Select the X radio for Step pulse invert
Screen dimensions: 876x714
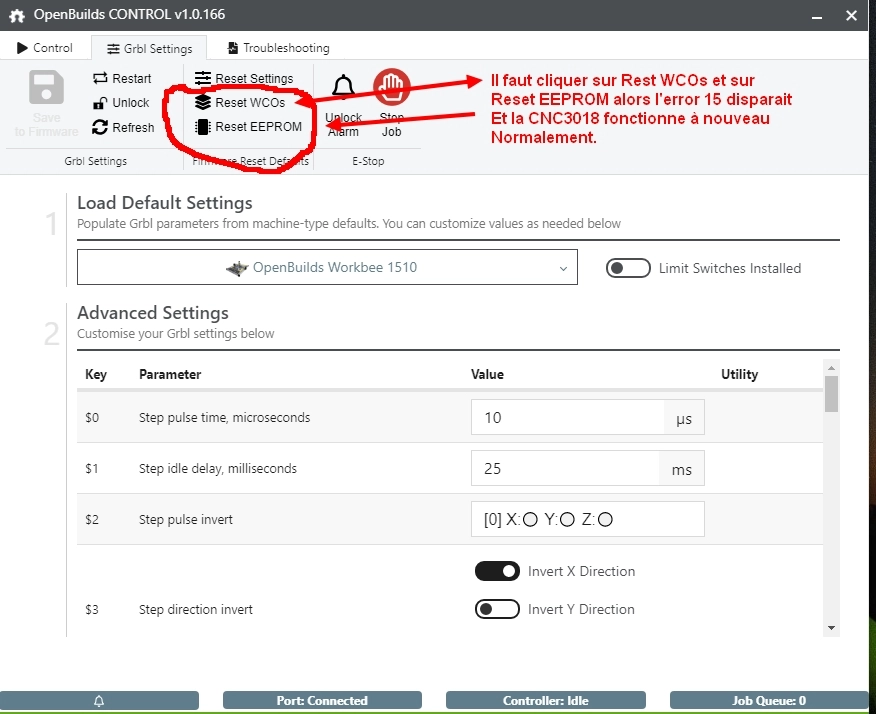[531, 520]
